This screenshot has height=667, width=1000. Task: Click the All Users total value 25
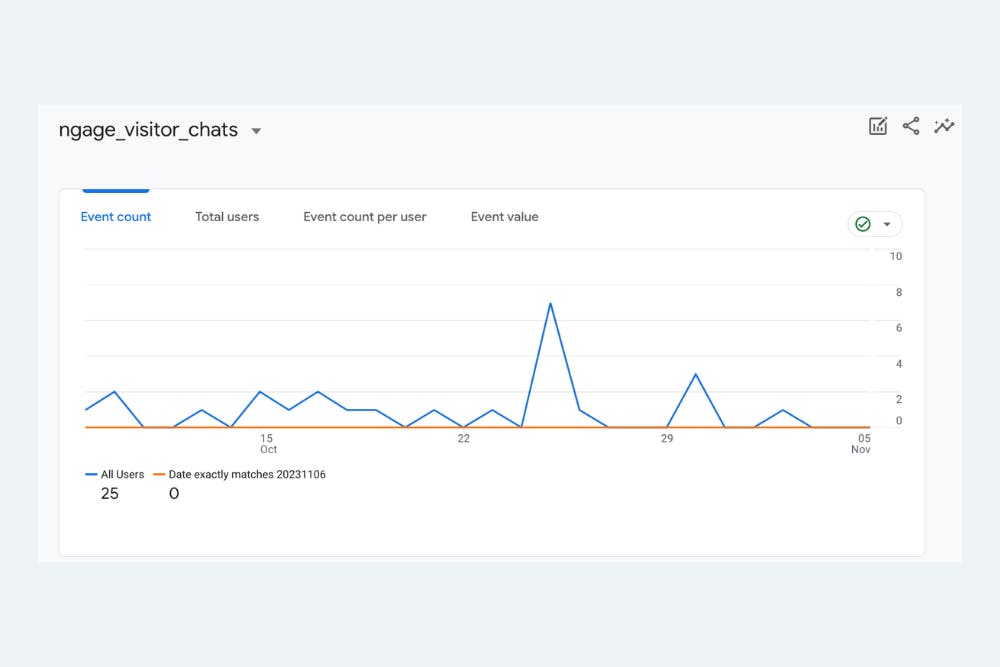tap(110, 494)
